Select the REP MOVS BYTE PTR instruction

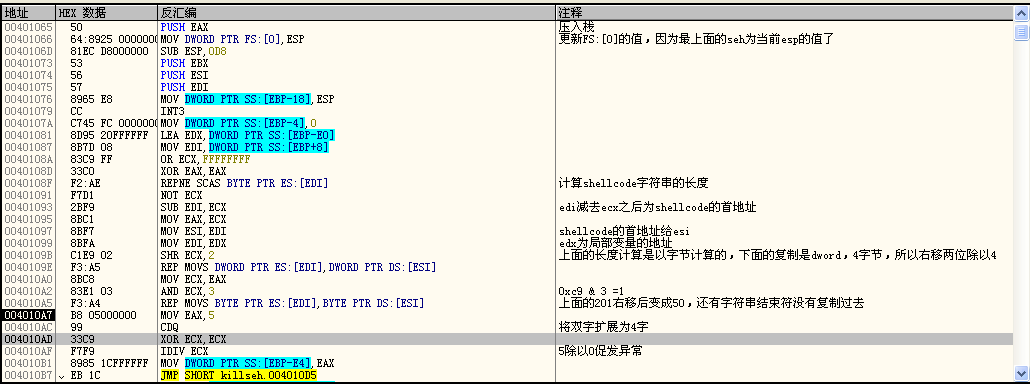tap(292, 303)
